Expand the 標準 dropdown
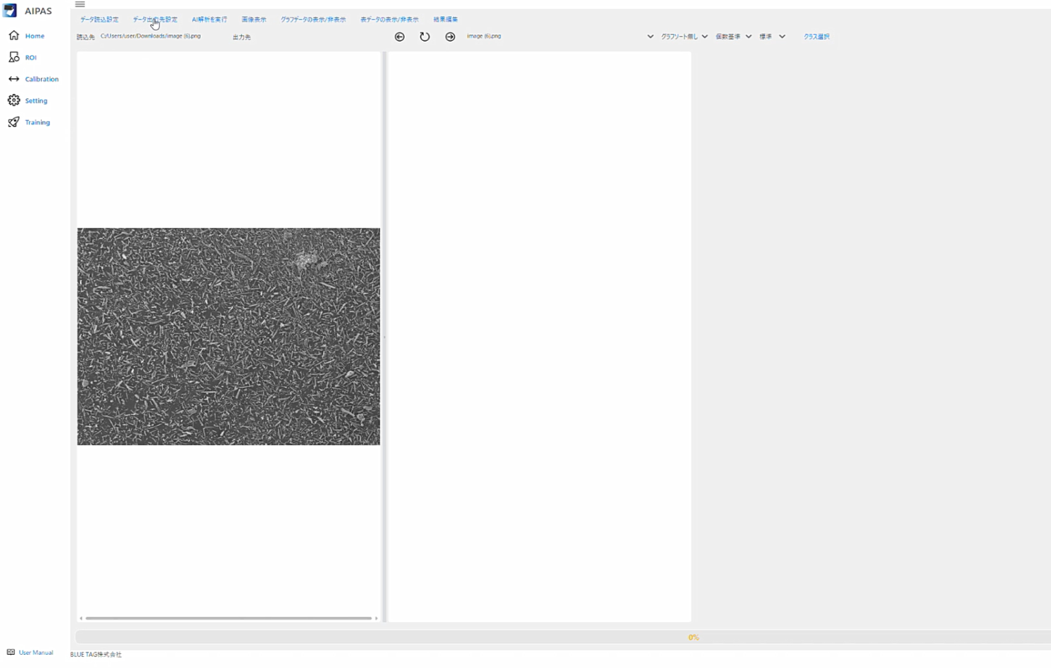1051x668 pixels. click(x=772, y=37)
